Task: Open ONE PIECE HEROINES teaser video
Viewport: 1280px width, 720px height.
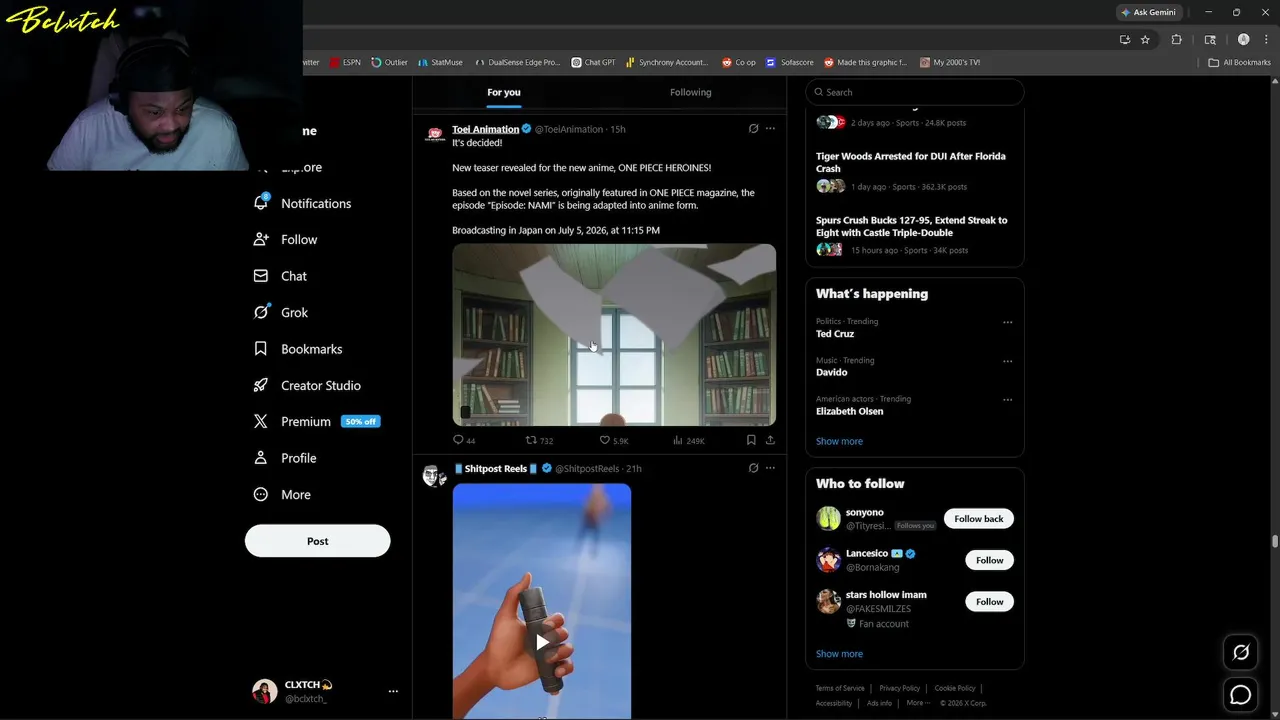Action: pos(614,335)
